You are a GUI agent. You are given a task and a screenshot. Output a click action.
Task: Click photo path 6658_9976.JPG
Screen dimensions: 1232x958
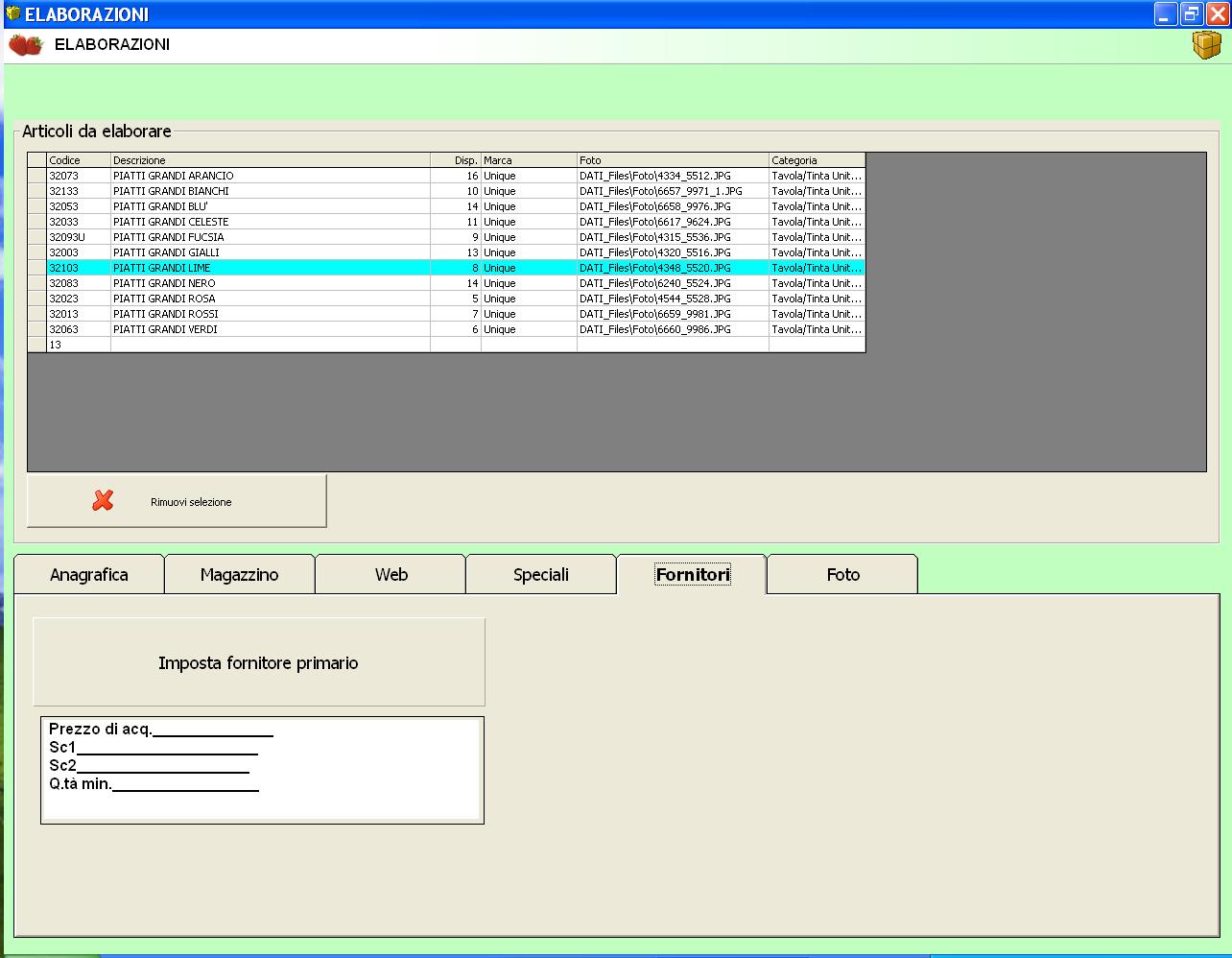(673, 206)
